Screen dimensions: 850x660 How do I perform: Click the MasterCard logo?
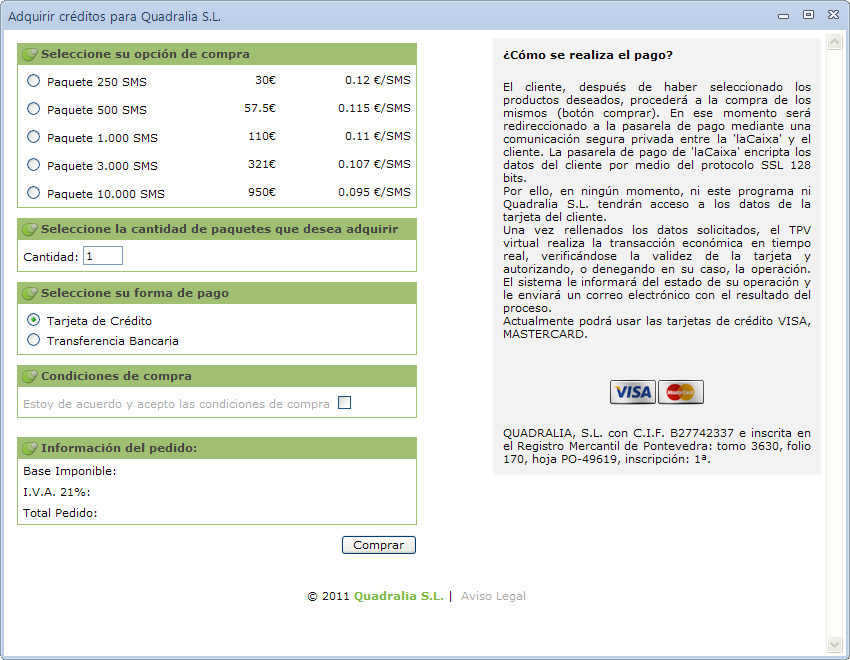[681, 392]
